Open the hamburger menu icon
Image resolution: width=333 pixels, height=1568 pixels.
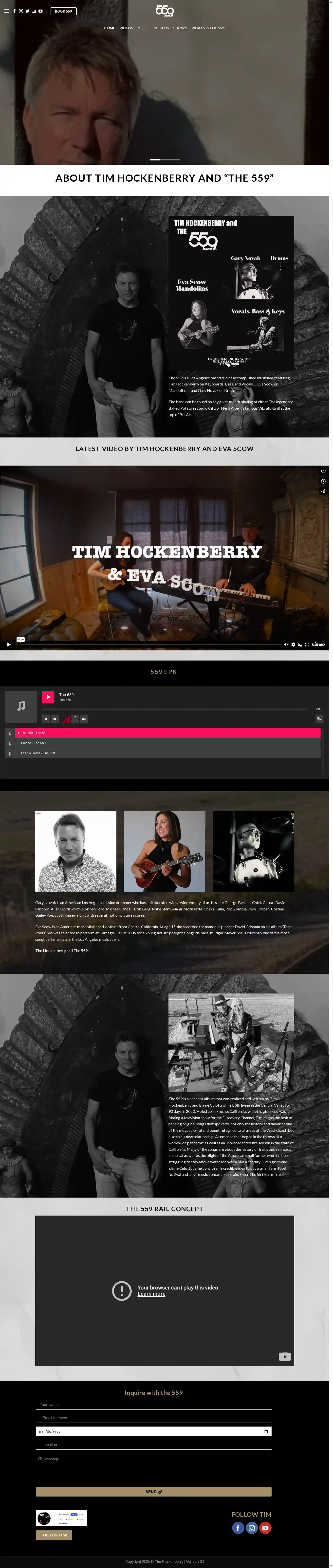(7, 11)
